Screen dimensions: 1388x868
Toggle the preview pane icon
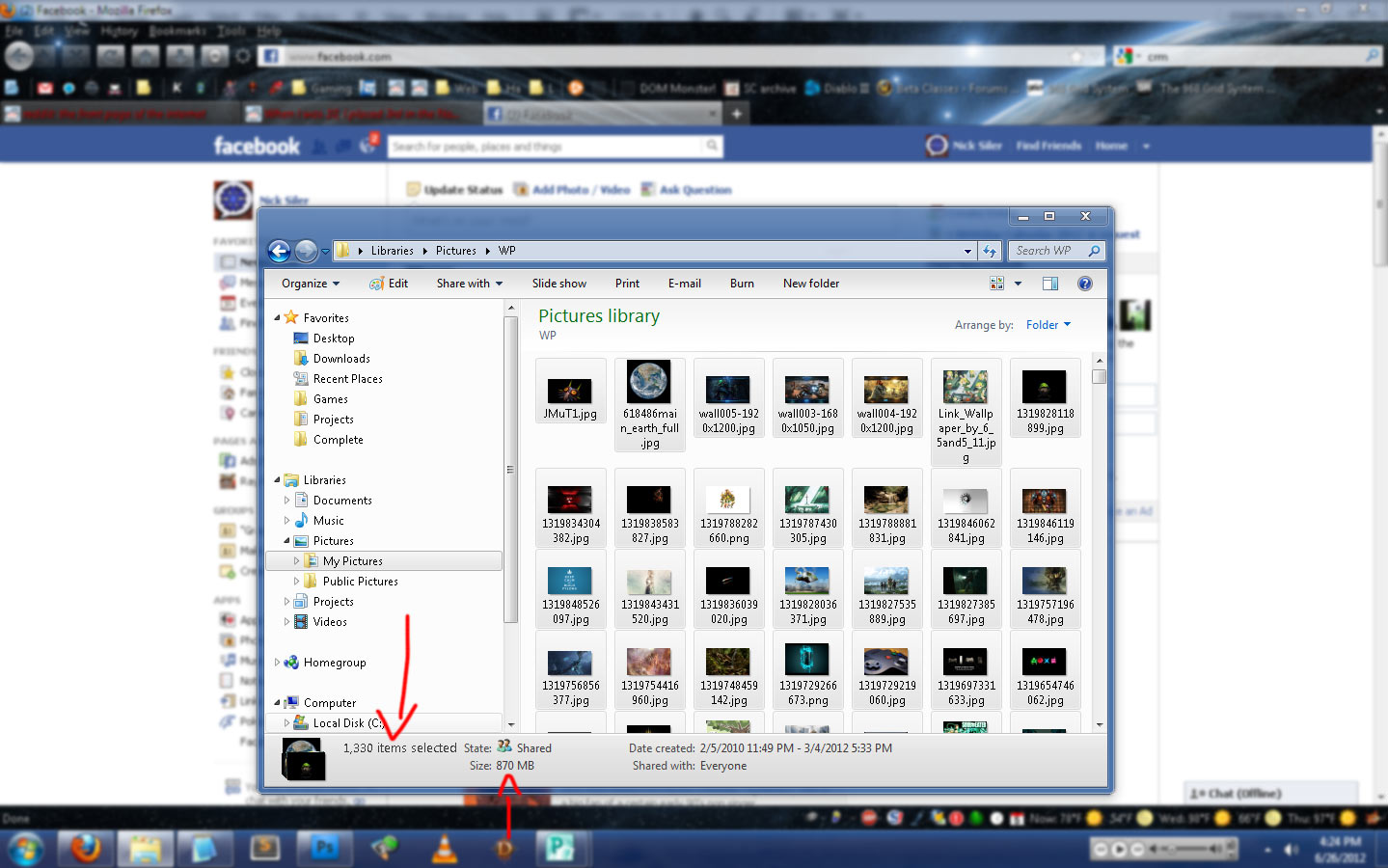click(x=1050, y=284)
